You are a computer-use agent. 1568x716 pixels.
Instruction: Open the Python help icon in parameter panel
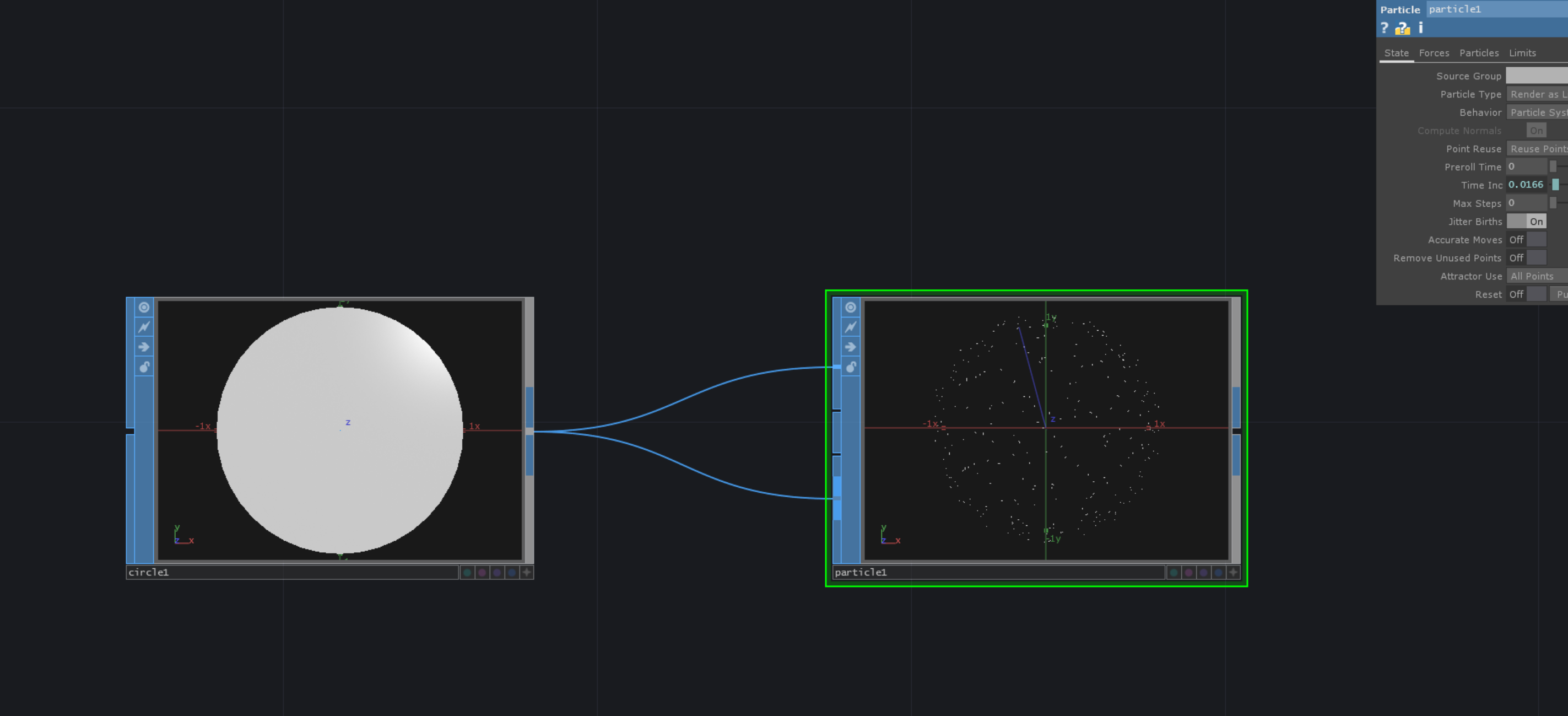click(1402, 28)
